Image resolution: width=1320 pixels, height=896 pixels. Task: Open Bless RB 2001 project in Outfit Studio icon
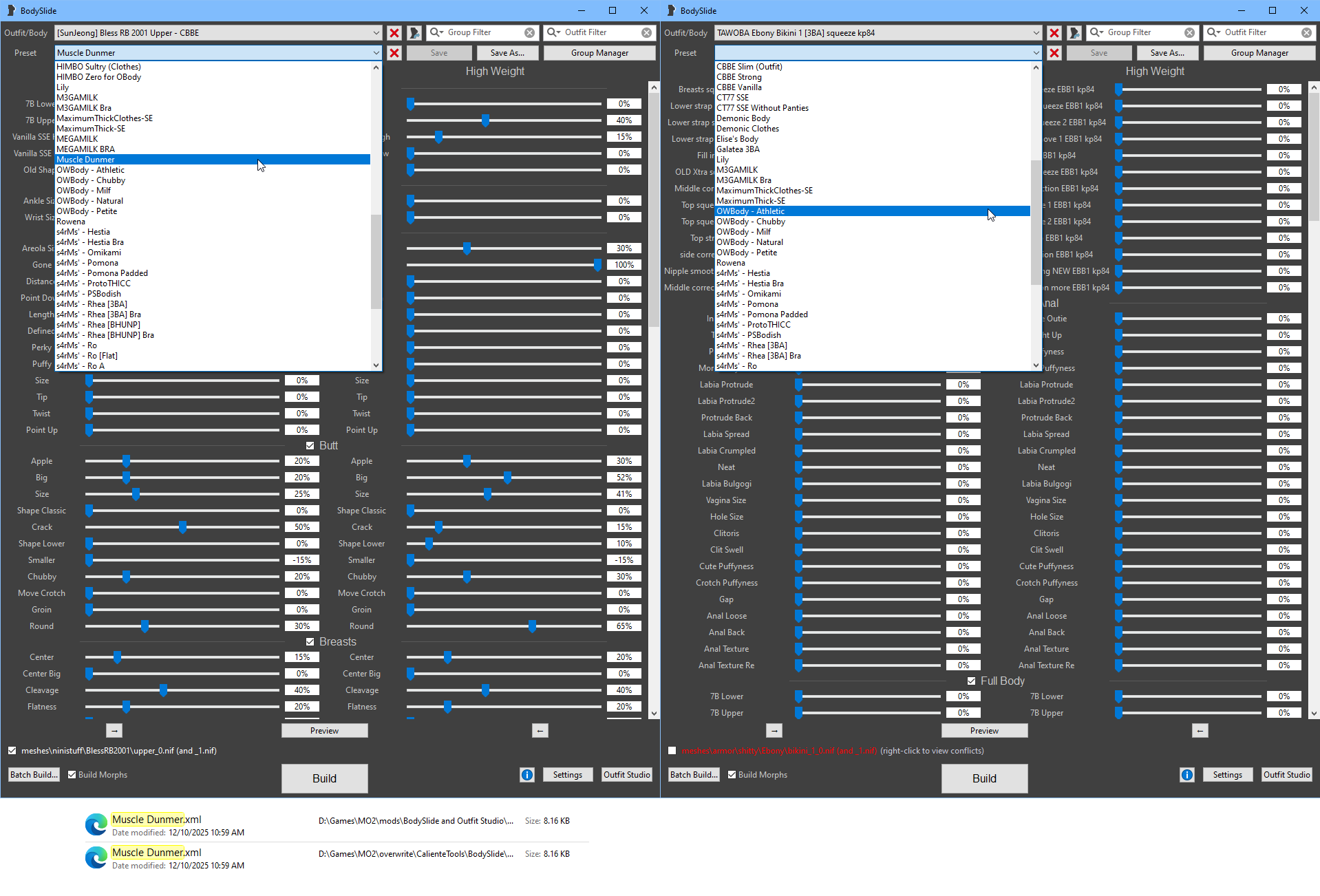pyautogui.click(x=414, y=33)
